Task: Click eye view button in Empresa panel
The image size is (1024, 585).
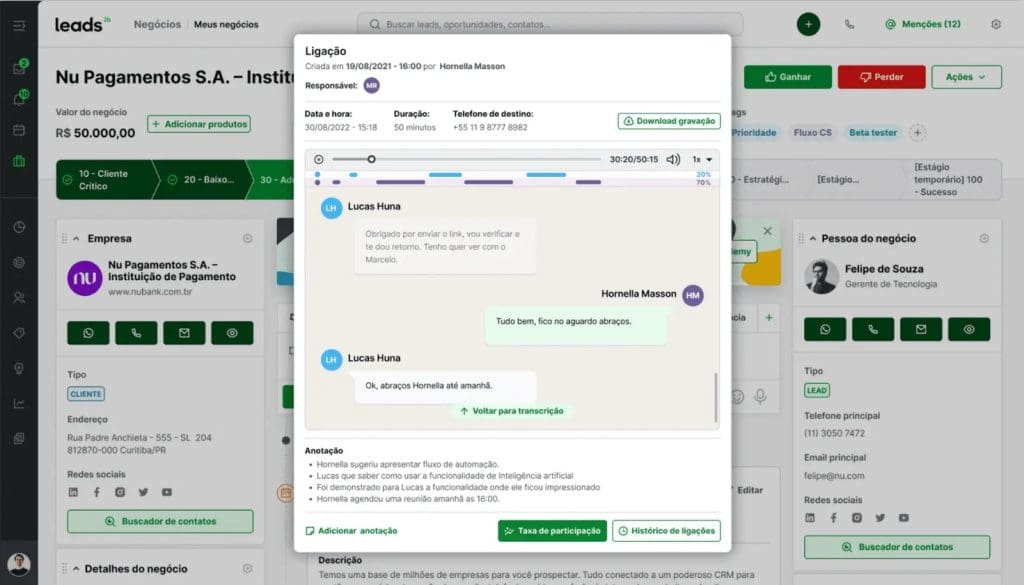Action: (x=232, y=333)
